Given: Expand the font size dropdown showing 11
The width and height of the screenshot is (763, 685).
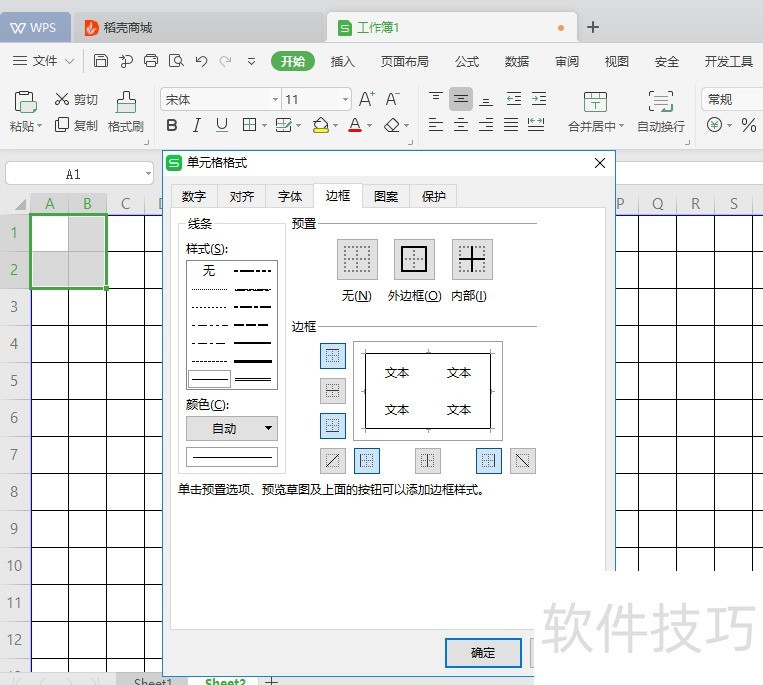Looking at the screenshot, I should pos(346,100).
